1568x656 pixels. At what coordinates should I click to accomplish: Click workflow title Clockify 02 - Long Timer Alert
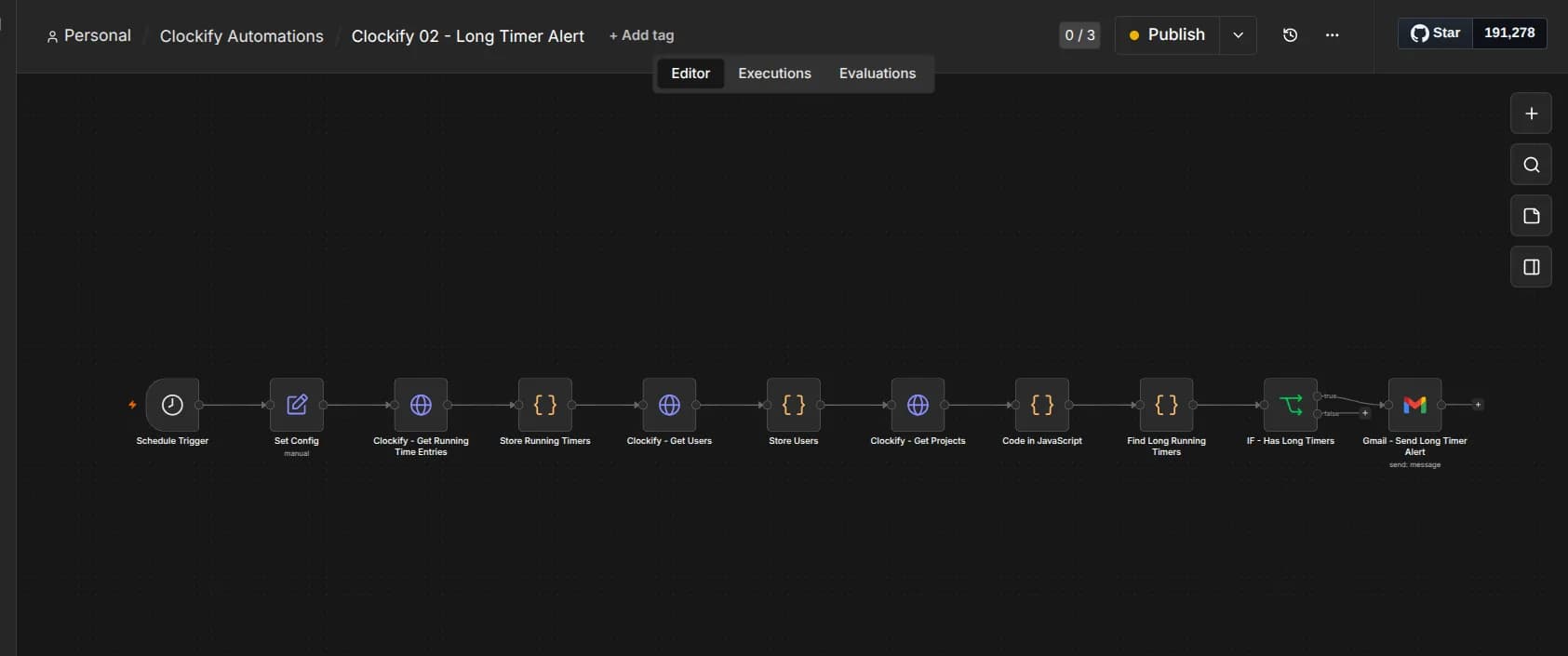[468, 36]
